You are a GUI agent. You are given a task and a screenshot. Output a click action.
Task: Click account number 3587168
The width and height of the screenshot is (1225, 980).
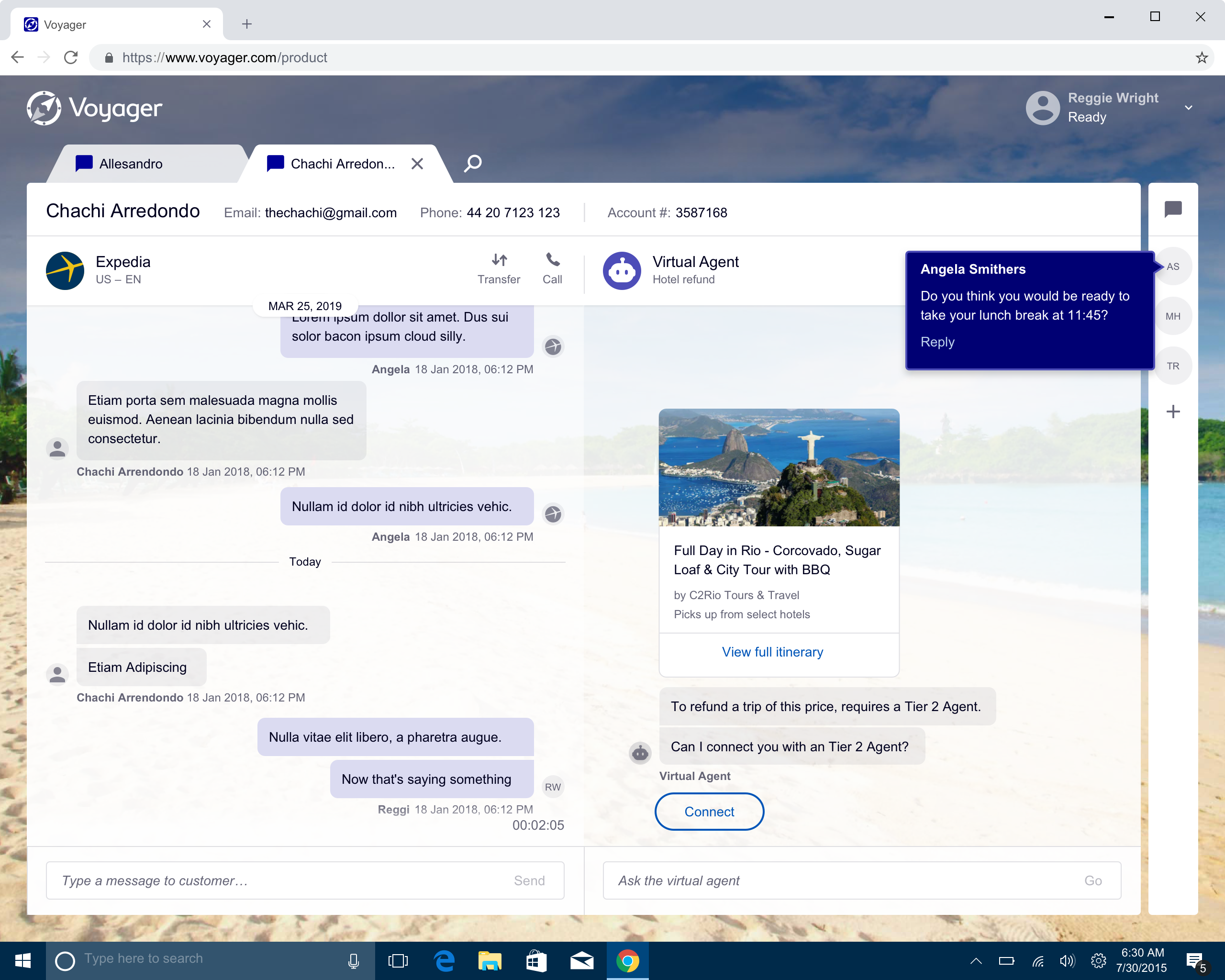click(701, 212)
